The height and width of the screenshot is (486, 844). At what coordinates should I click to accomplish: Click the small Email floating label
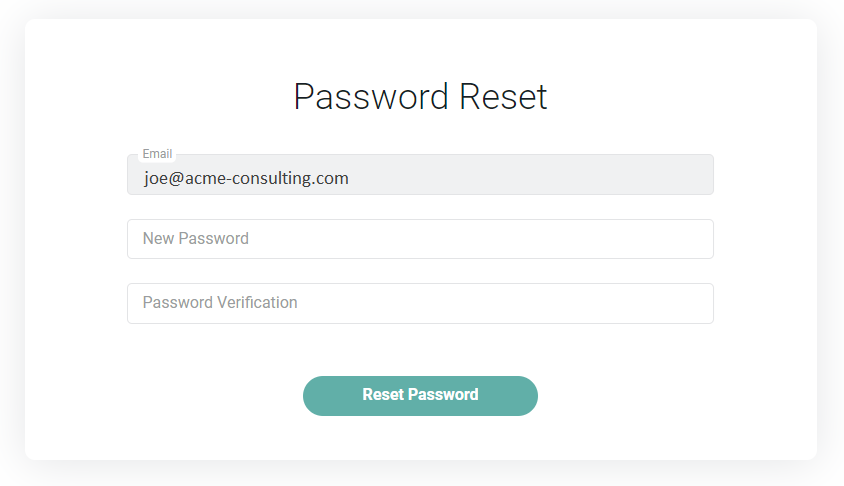tap(157, 154)
